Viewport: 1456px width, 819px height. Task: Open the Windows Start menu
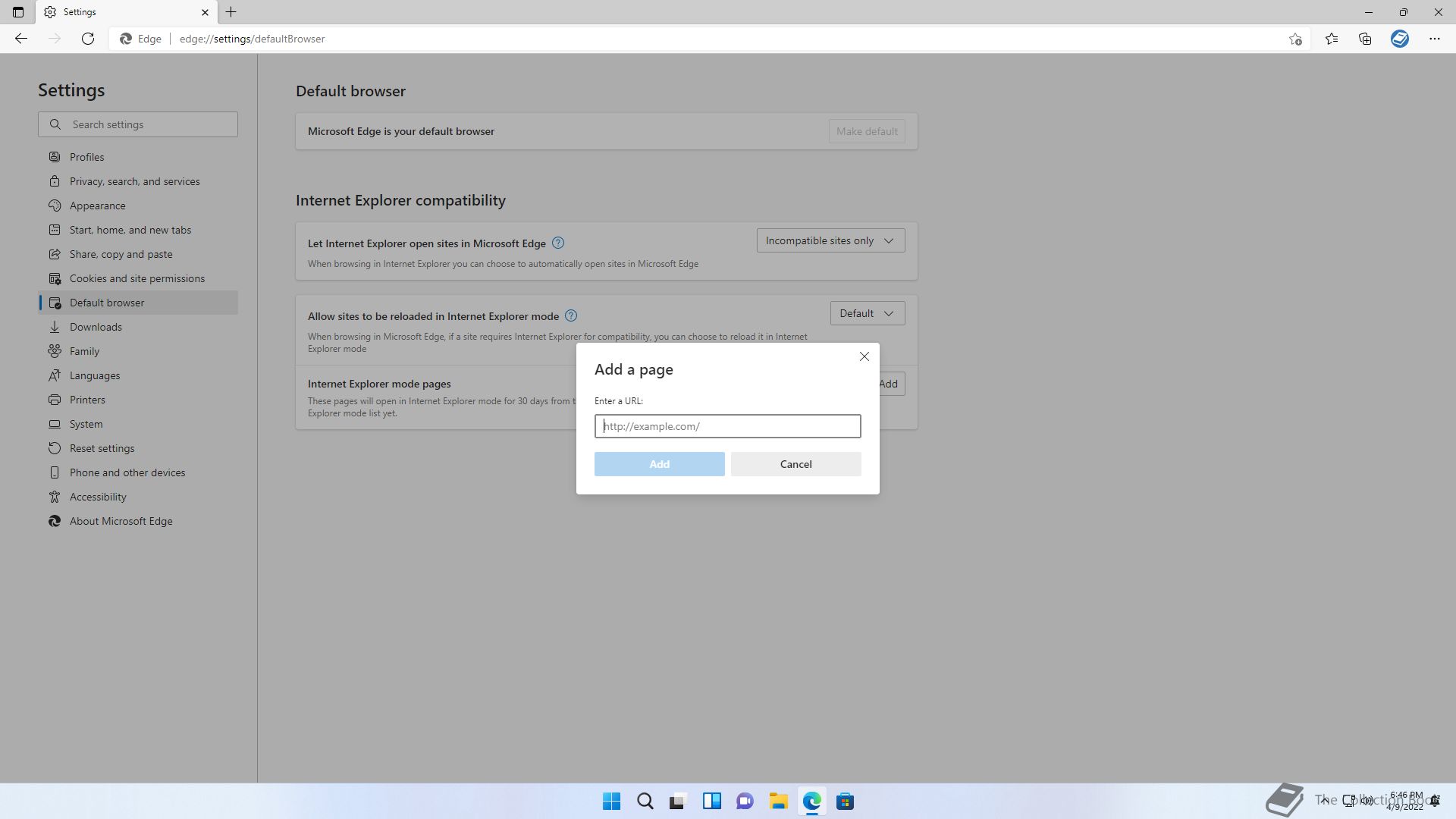tap(611, 801)
